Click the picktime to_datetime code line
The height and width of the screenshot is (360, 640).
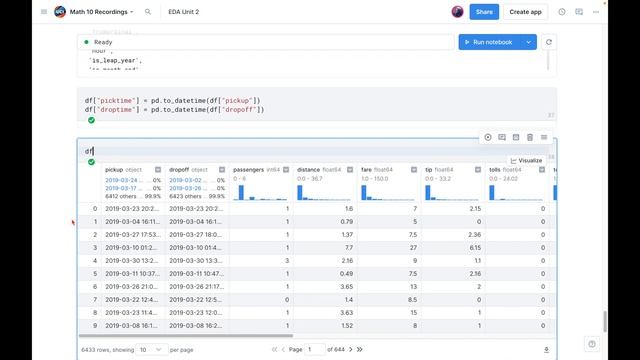172,100
